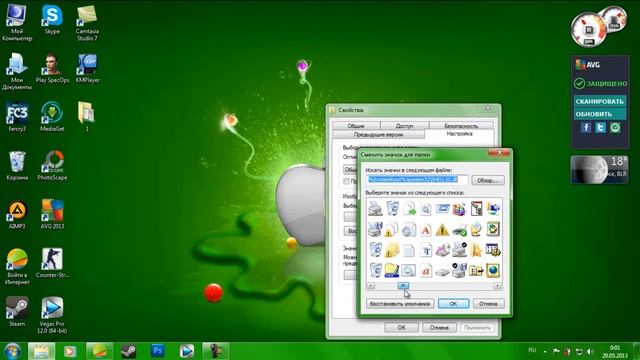Click the weather gadget showing 18°

(600, 169)
